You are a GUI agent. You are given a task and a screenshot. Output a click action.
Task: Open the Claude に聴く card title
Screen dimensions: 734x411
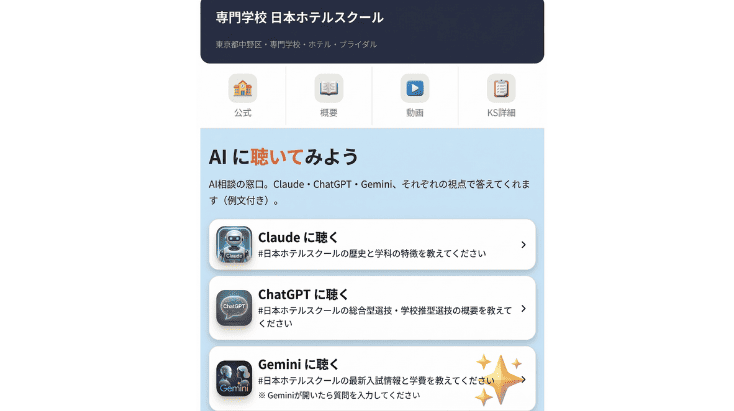coord(298,237)
